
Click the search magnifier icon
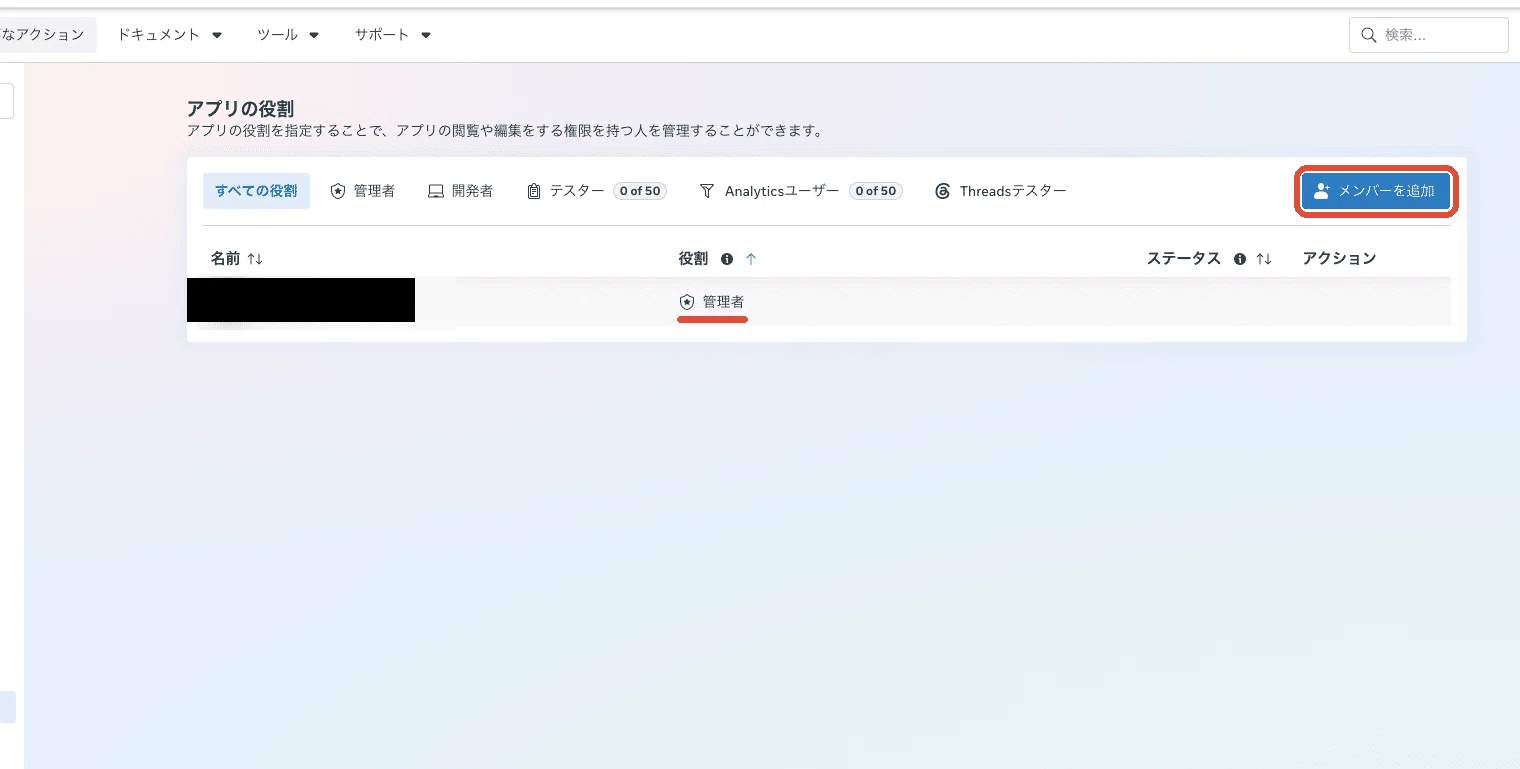[1368, 35]
